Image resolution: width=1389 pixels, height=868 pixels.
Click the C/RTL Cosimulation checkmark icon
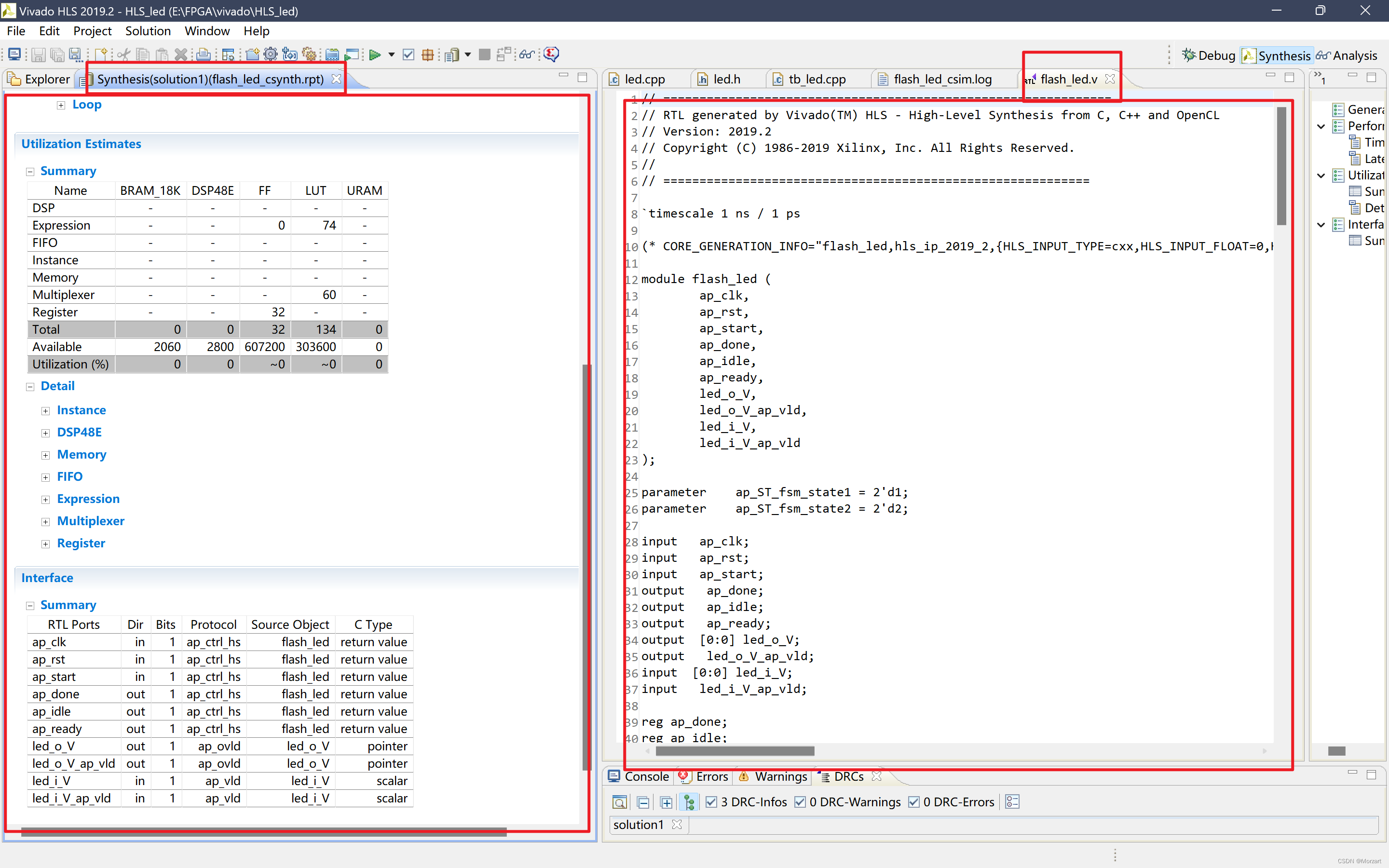[409, 54]
